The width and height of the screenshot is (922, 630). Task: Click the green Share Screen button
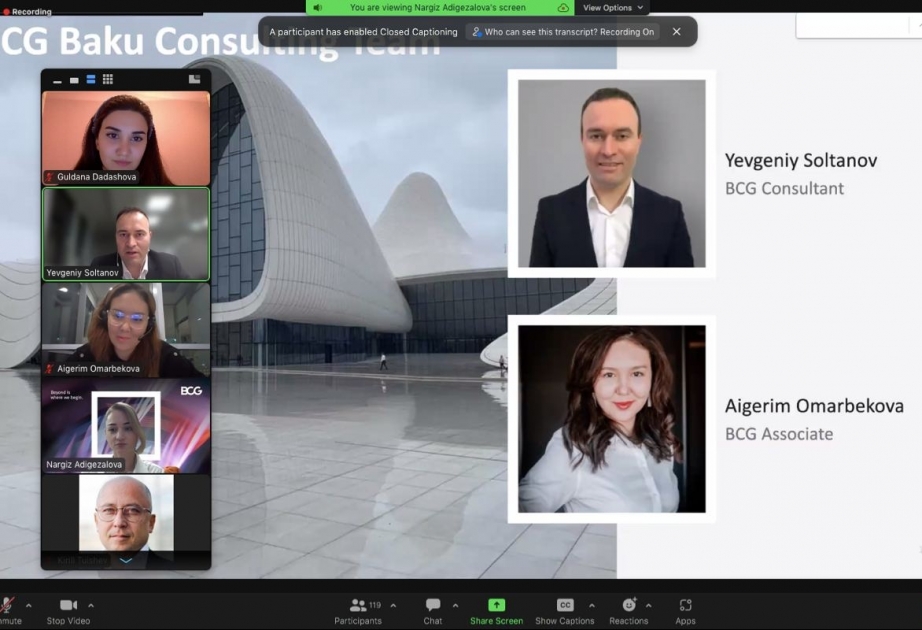[496, 611]
